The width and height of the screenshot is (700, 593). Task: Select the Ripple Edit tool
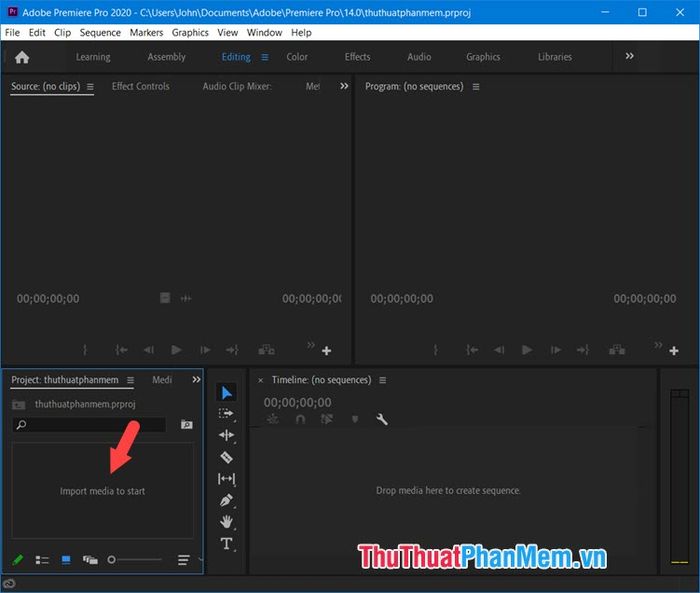pos(226,435)
